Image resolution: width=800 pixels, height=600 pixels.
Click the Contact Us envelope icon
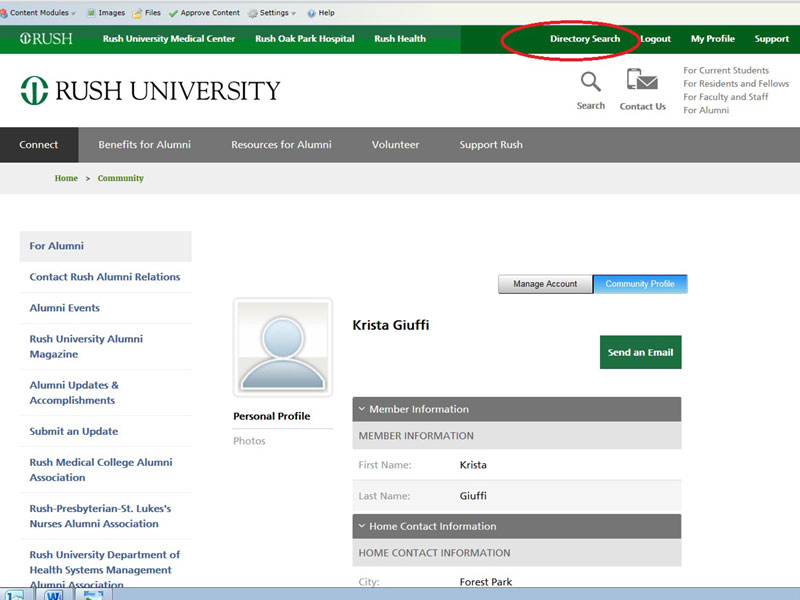coord(642,82)
